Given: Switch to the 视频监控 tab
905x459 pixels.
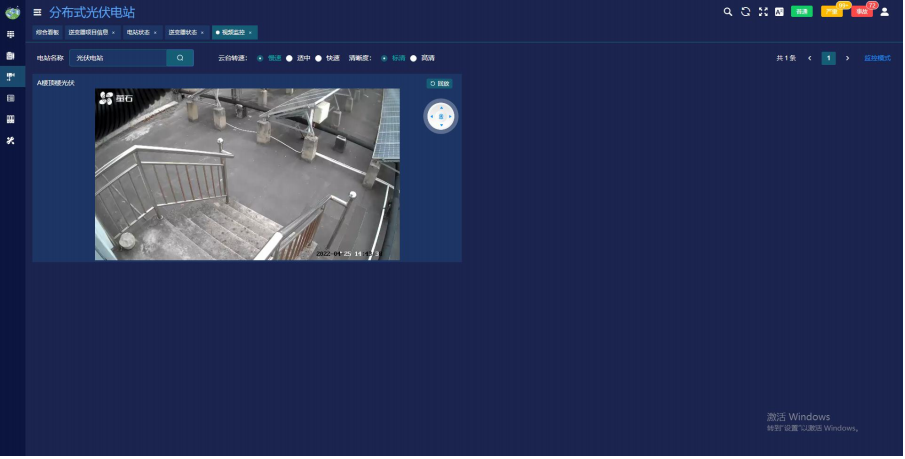Looking at the screenshot, I should point(233,33).
